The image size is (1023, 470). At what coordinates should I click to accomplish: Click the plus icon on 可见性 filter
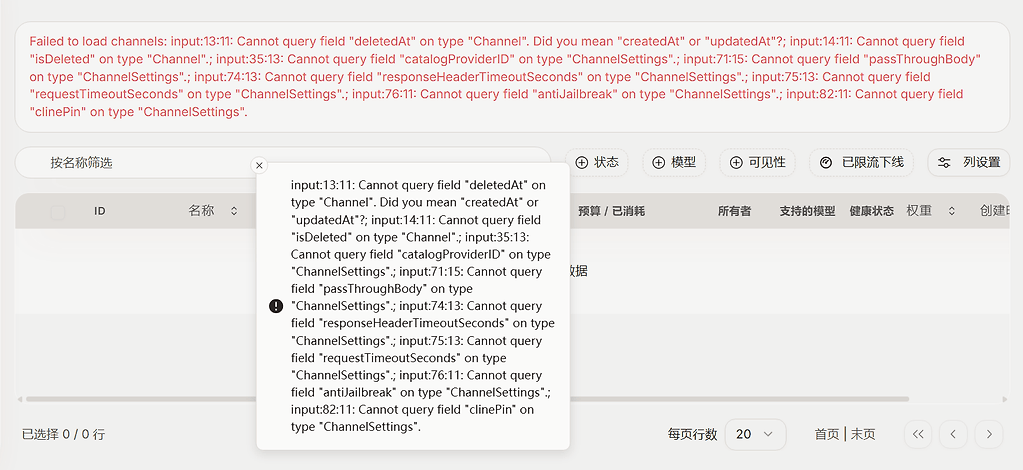click(736, 163)
